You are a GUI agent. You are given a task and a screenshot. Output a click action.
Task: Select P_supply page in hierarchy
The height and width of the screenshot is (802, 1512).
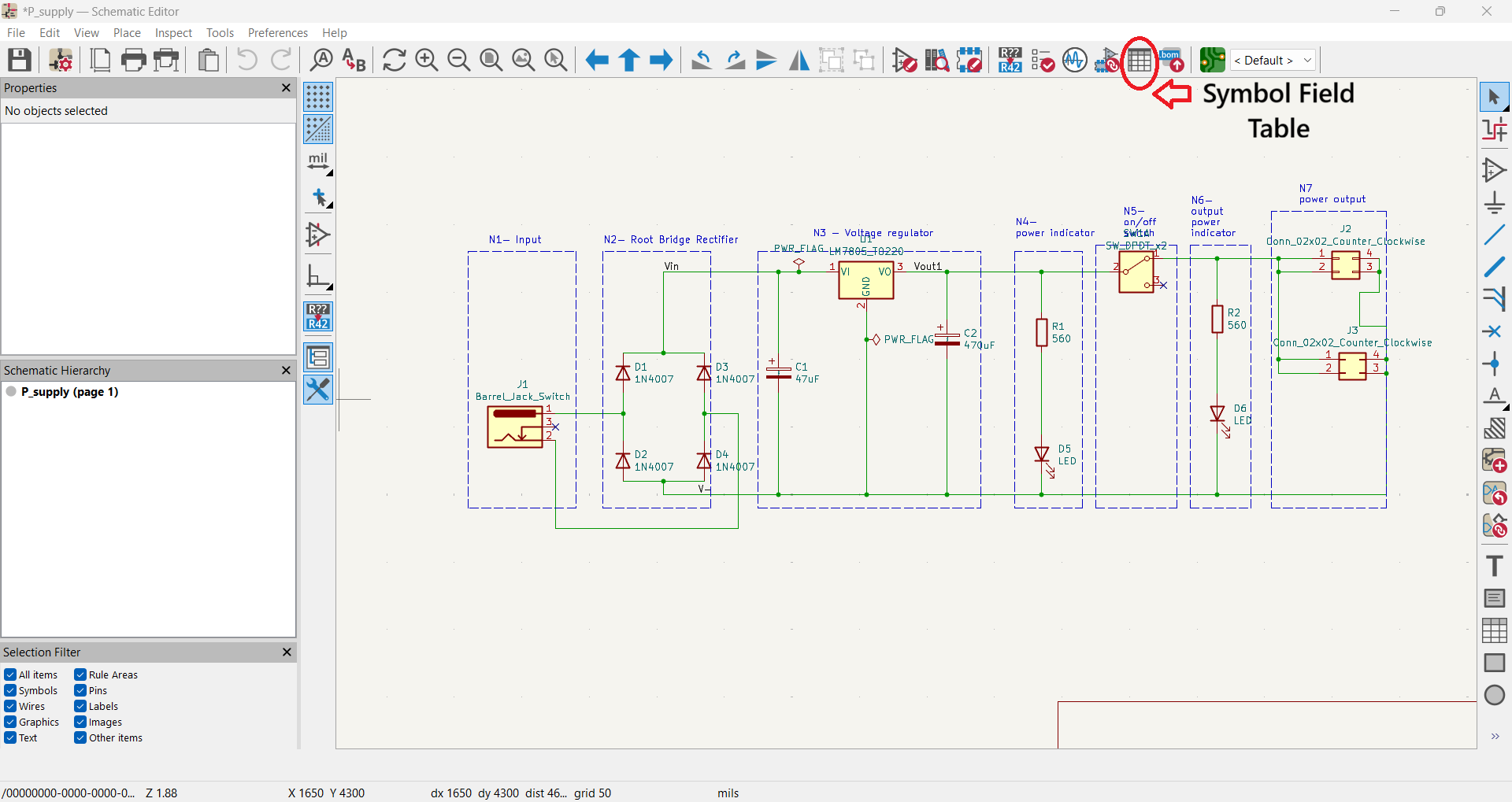coord(69,392)
